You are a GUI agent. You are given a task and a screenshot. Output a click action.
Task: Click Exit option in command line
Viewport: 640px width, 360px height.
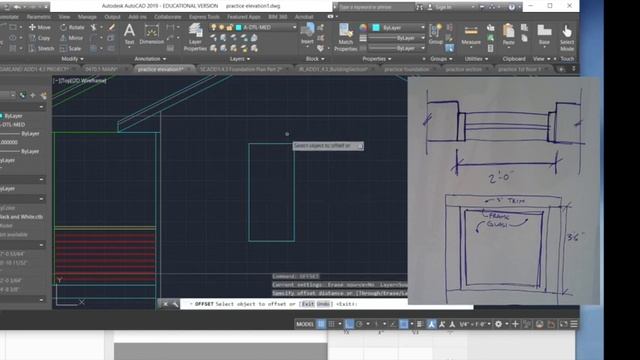point(308,304)
